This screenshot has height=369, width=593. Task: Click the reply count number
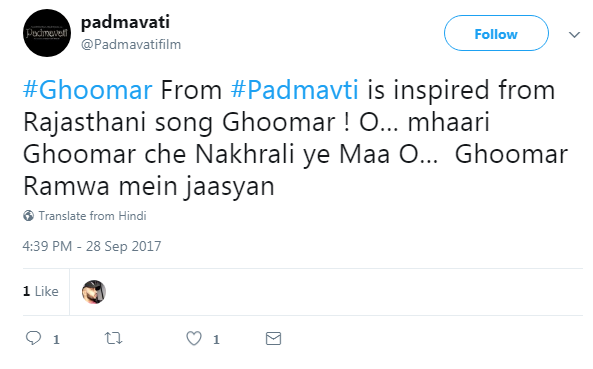[56, 340]
